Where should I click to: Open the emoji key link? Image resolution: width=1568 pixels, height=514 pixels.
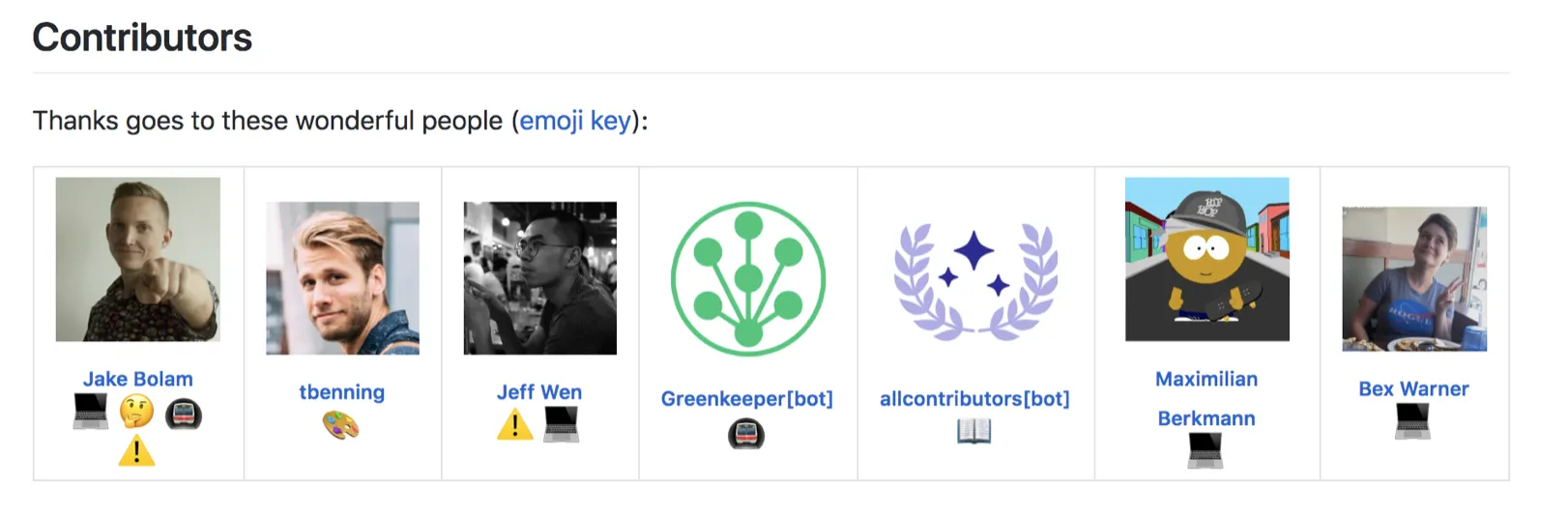coord(575,121)
